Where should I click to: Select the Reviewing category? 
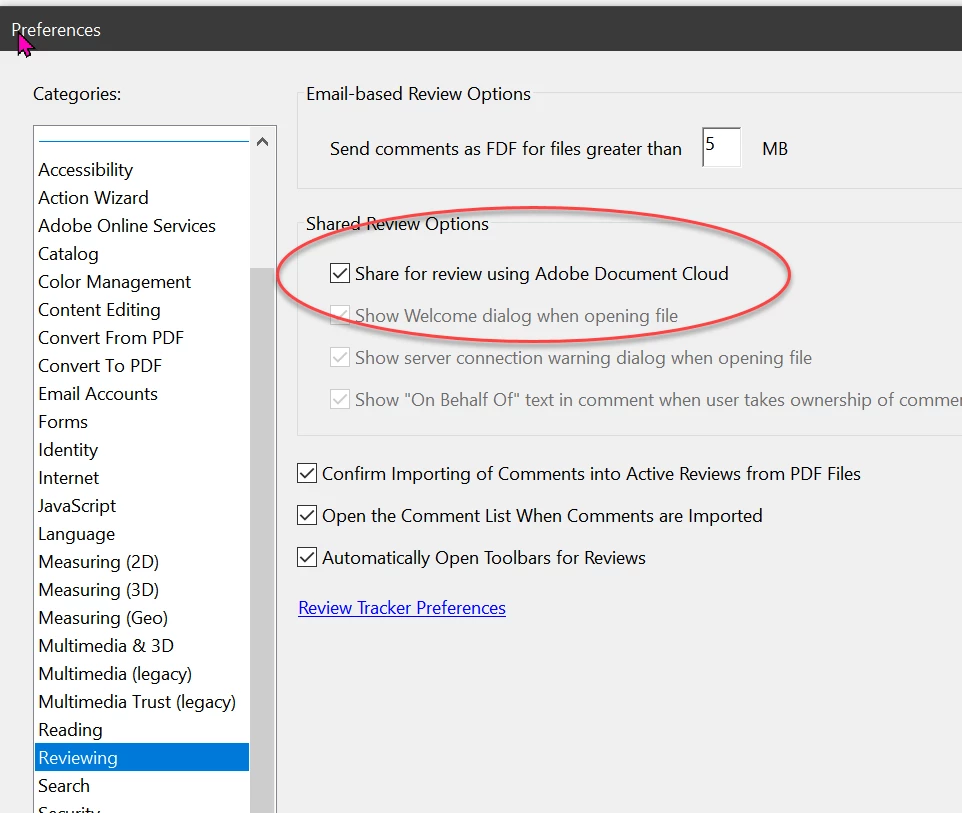pos(142,758)
